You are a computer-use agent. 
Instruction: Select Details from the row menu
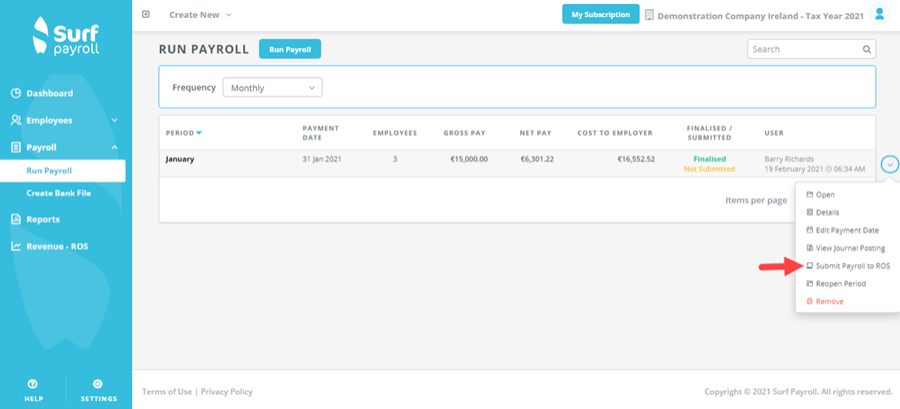tap(828, 212)
